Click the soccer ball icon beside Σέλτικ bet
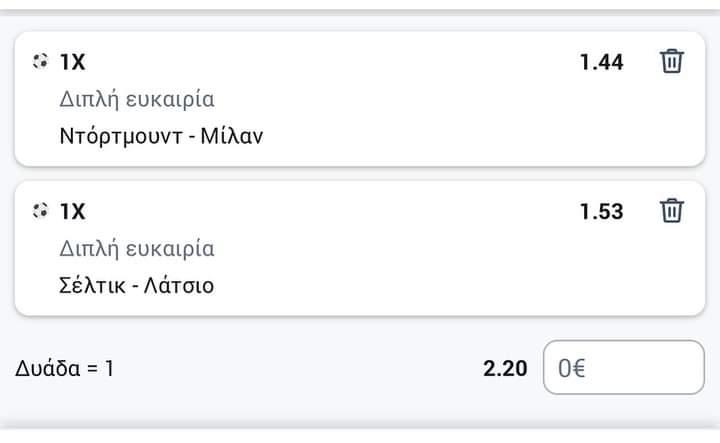720x443 pixels. tap(40, 211)
